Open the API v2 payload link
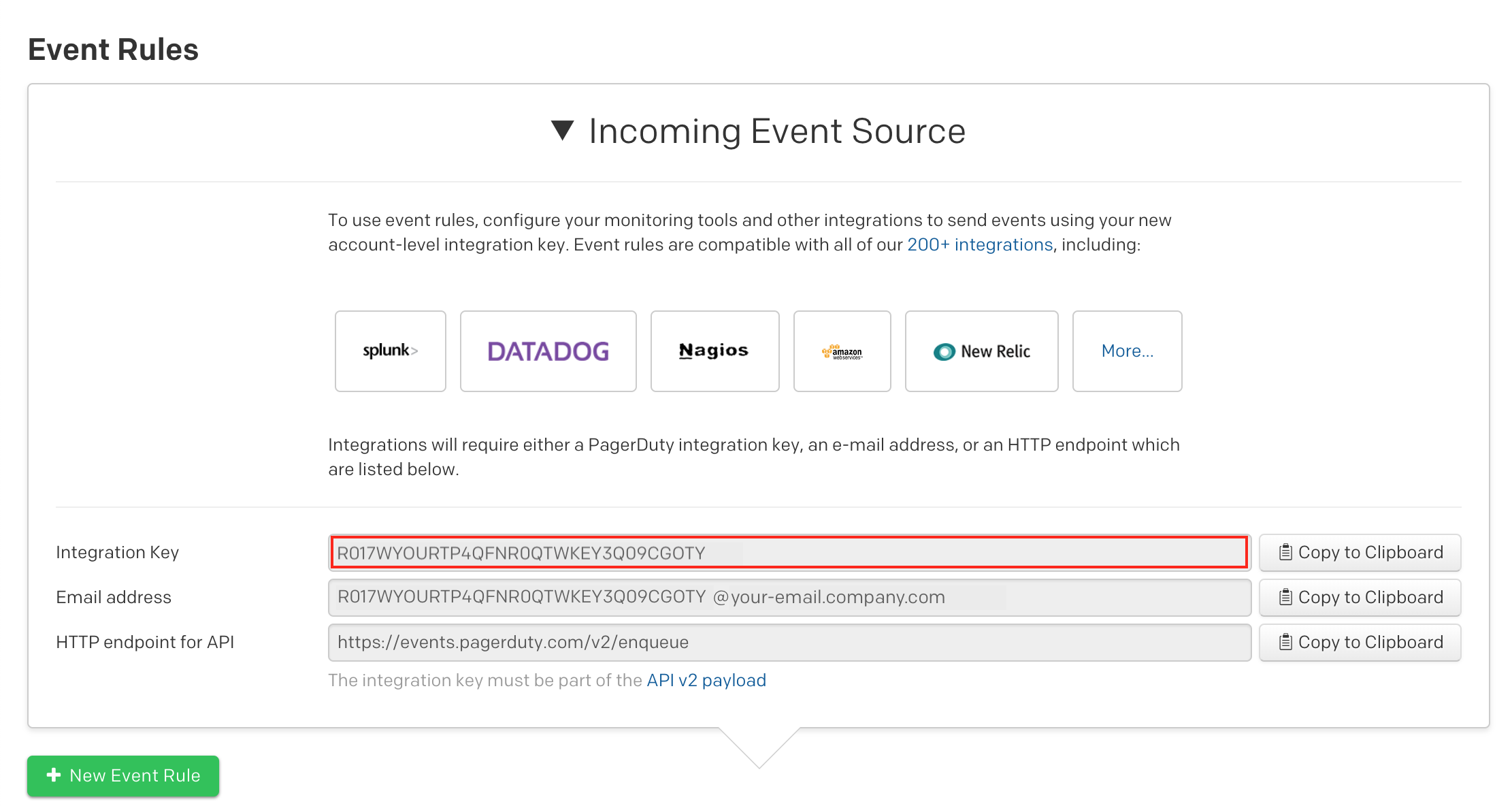 (x=706, y=680)
